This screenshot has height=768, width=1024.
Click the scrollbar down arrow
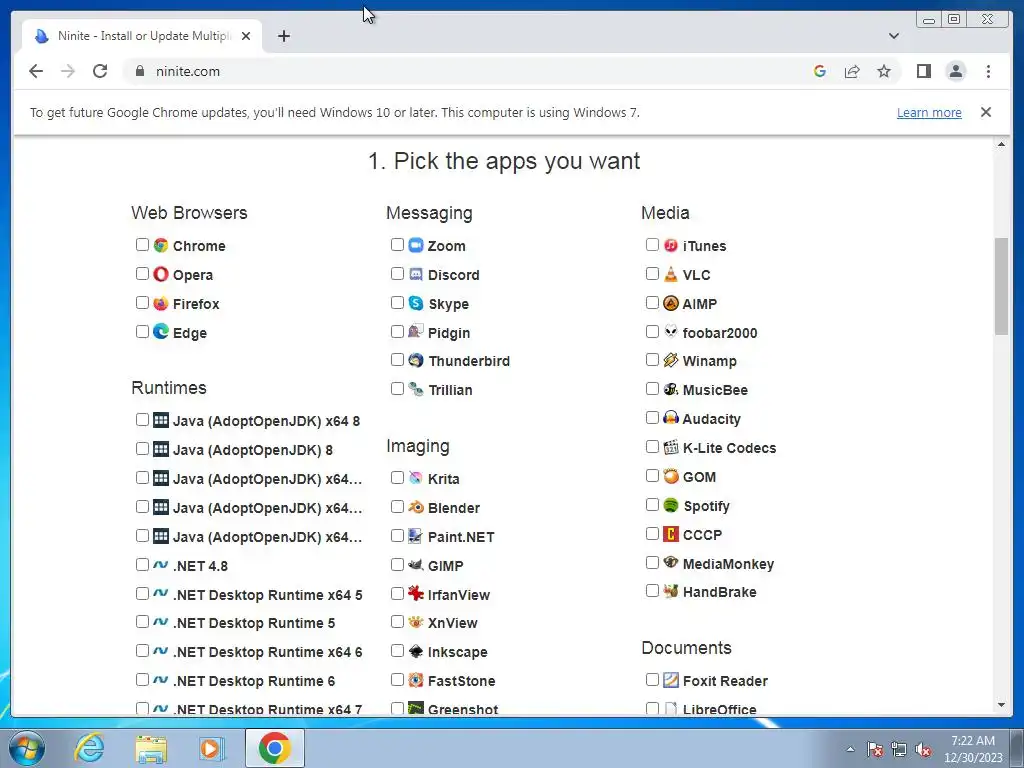click(1001, 705)
